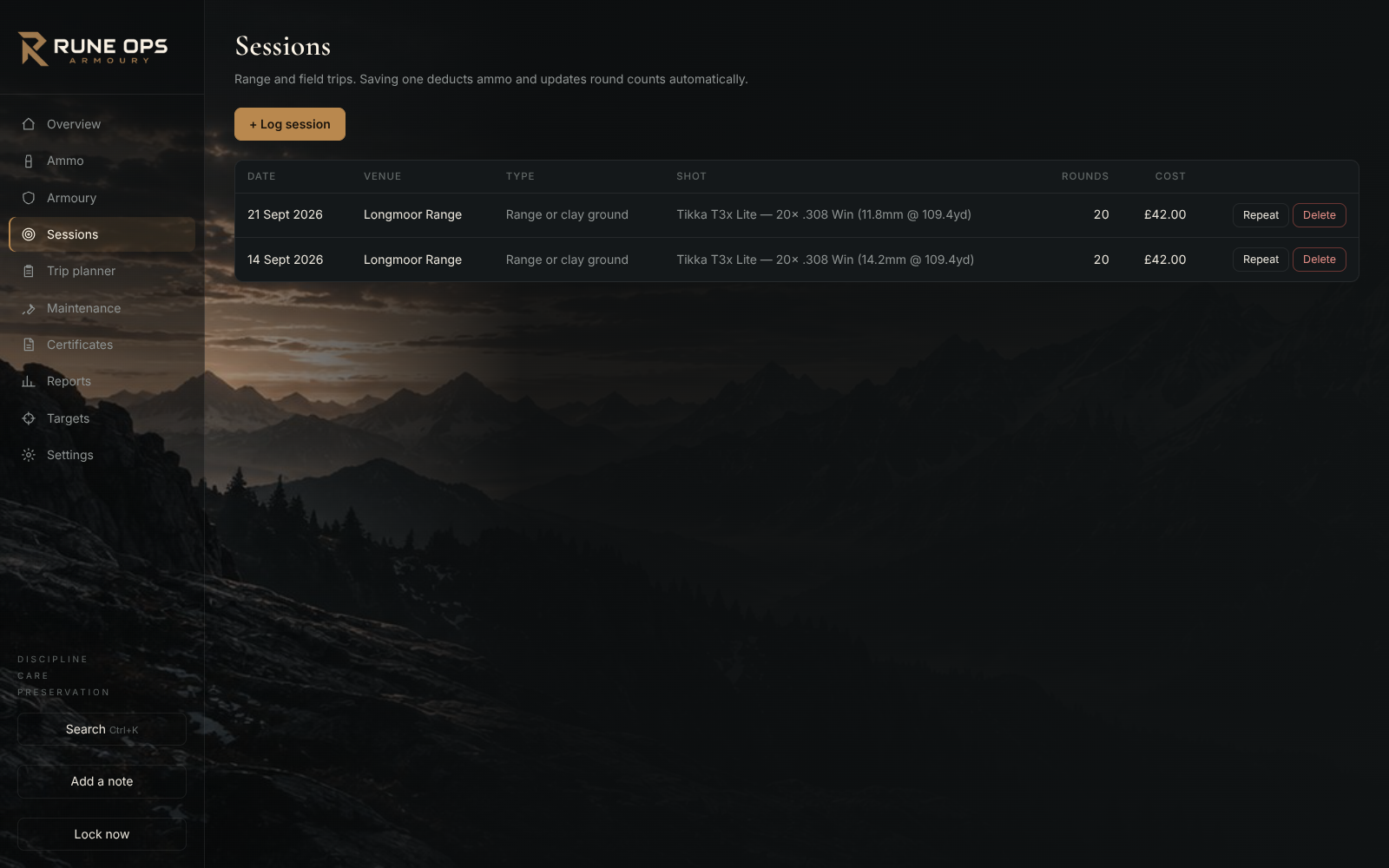Delete the 14 Sept 2026 session

pos(1319,260)
